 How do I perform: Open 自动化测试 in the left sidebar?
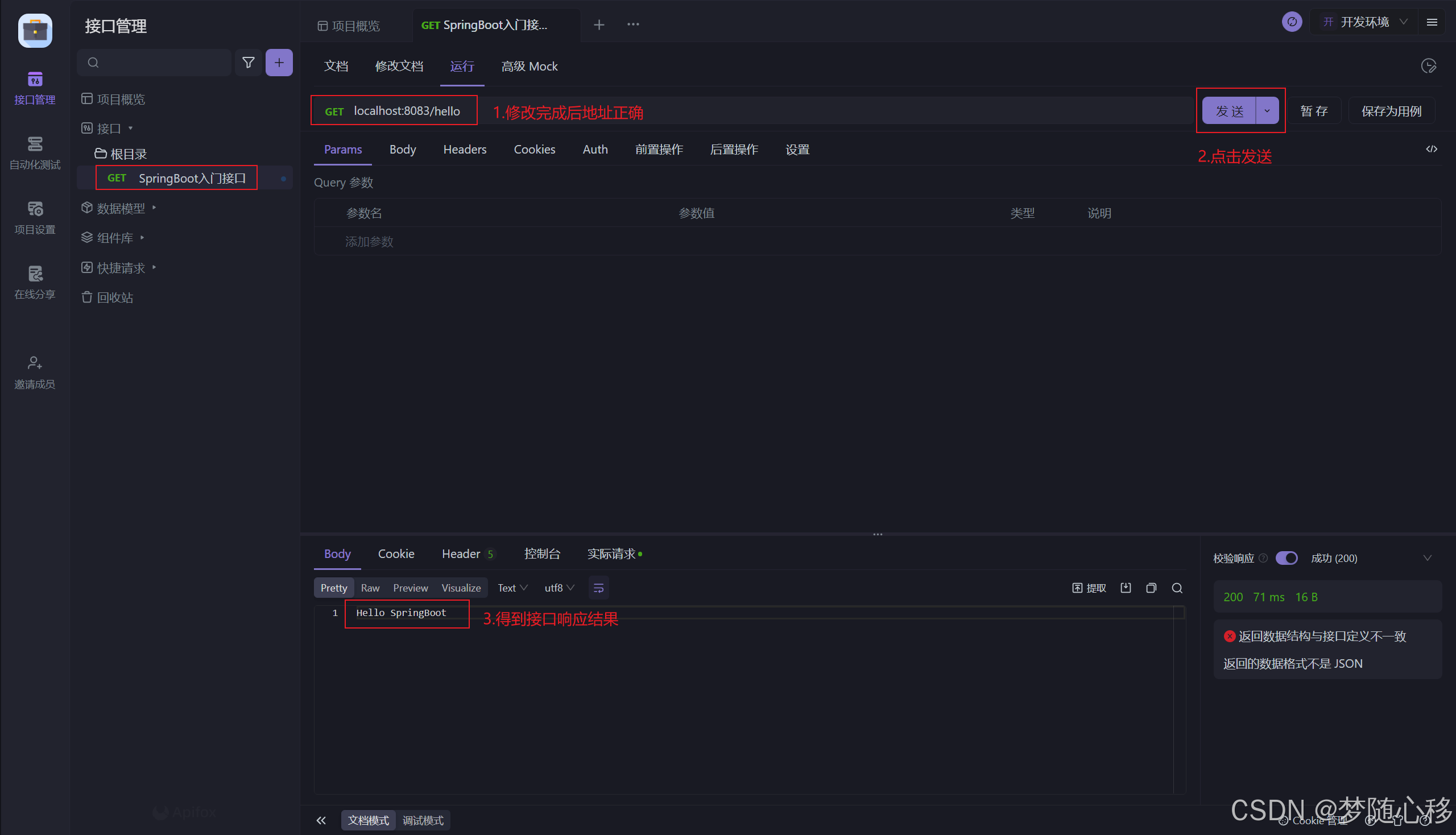click(x=35, y=152)
